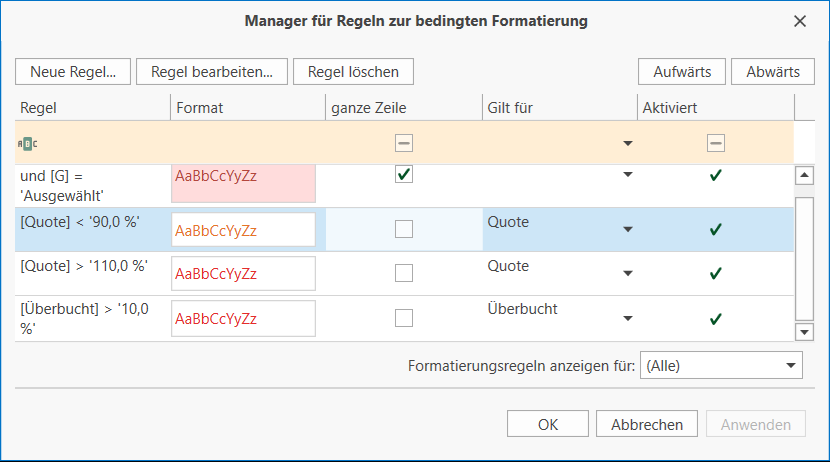Click the Aktiviert checkmark for the Überbucht rule
The height and width of the screenshot is (462, 830).
(x=715, y=319)
